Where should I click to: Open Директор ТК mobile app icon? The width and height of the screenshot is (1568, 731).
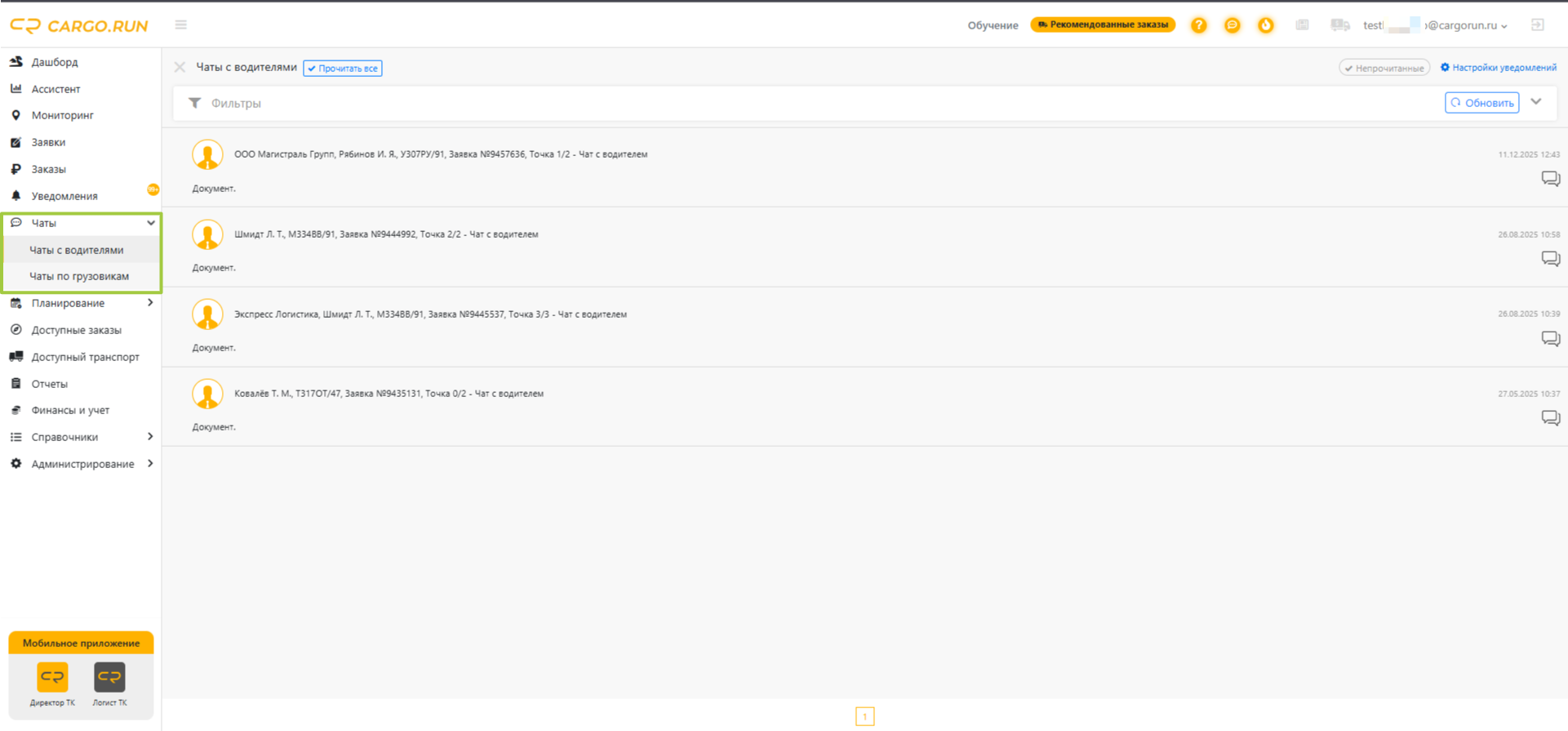coord(52,677)
